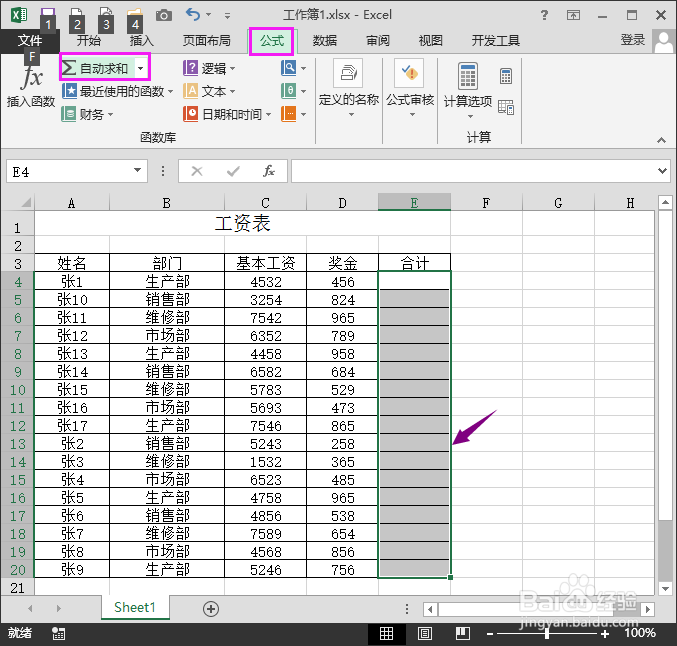Open the Formula Auditing group
The image size is (677, 646).
(410, 89)
